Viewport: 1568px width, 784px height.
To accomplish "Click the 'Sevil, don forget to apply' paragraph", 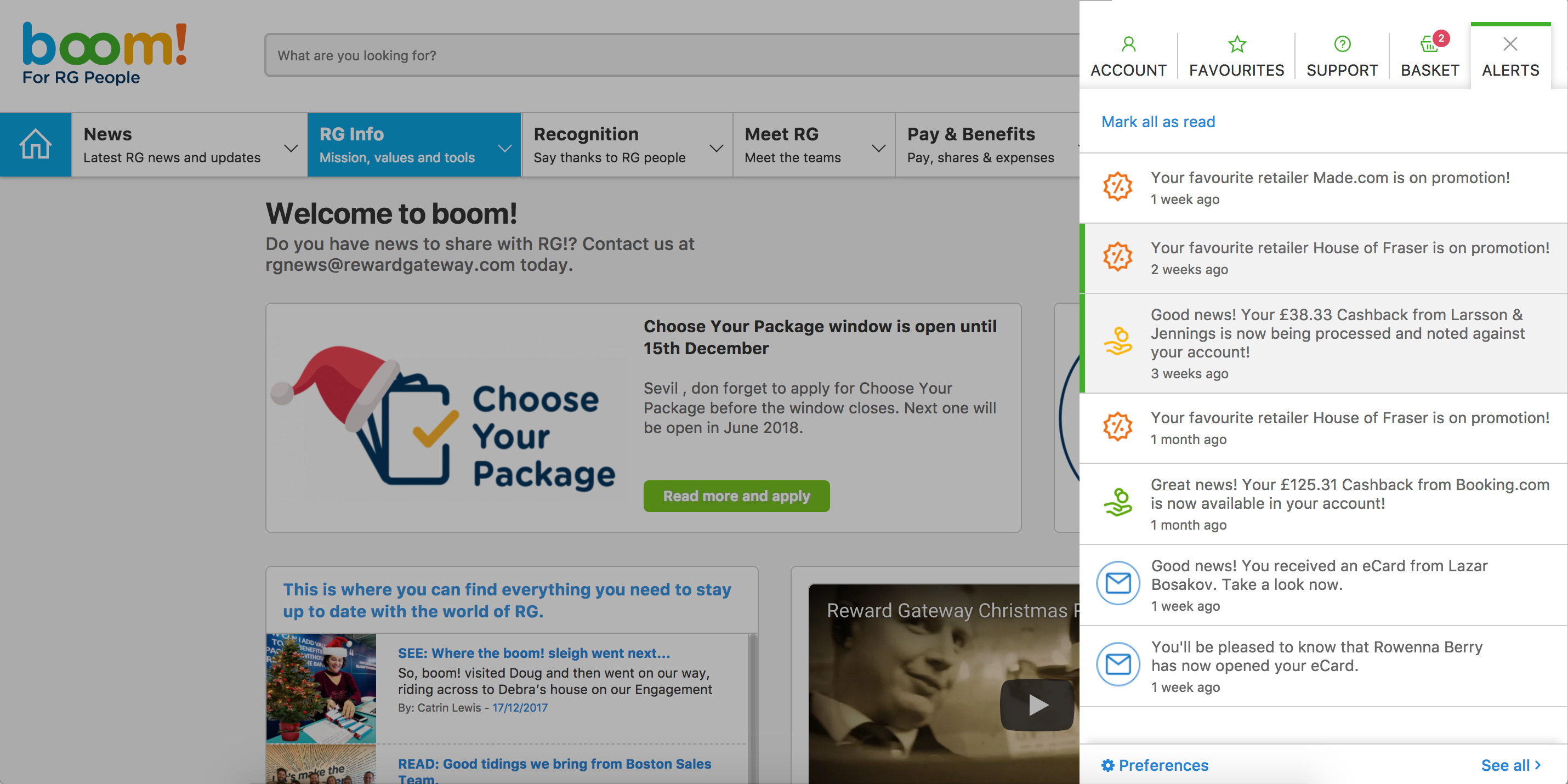I will click(x=820, y=408).
